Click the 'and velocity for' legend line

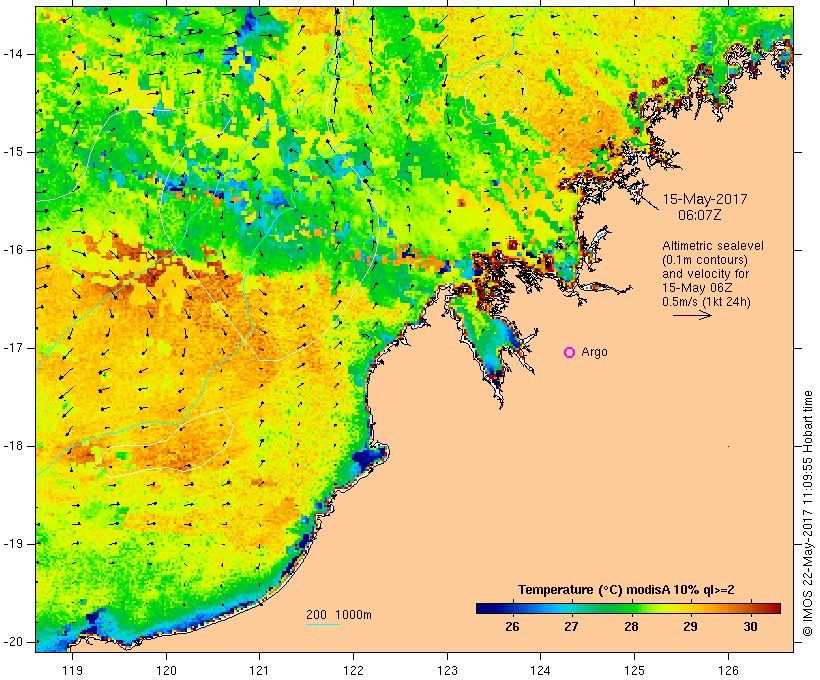(706, 274)
